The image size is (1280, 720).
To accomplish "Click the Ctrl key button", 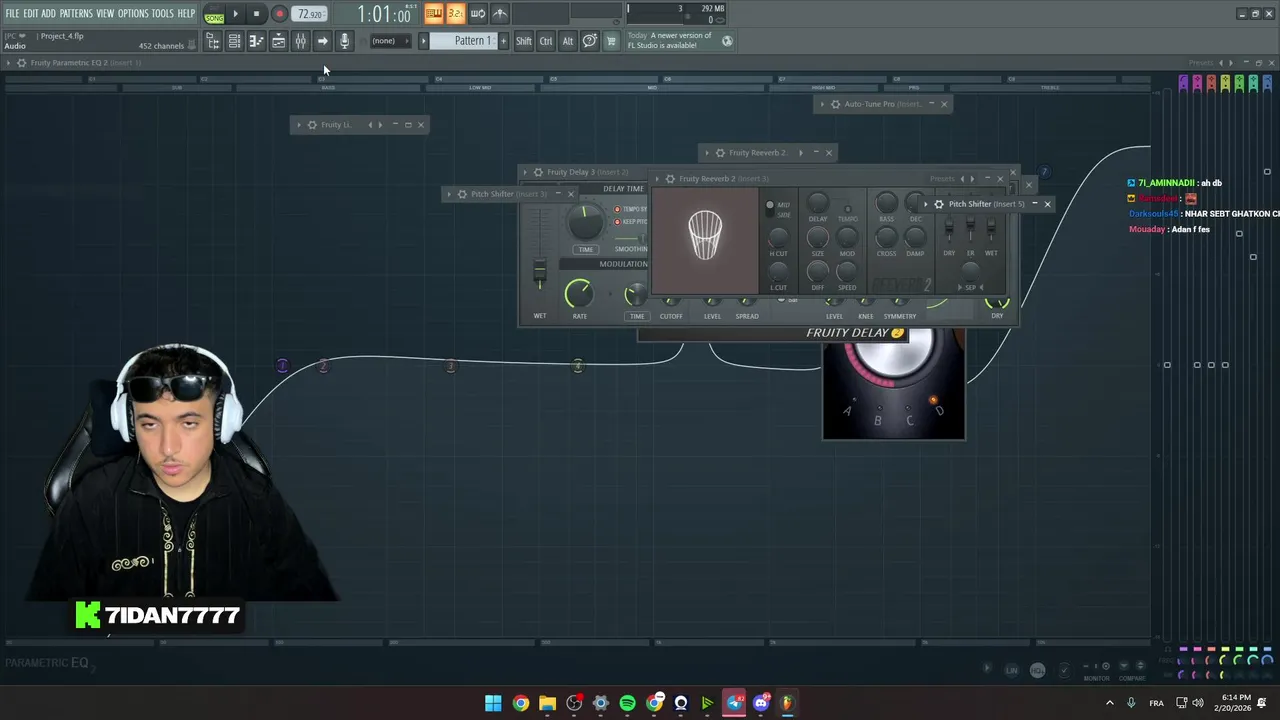I will (x=546, y=41).
